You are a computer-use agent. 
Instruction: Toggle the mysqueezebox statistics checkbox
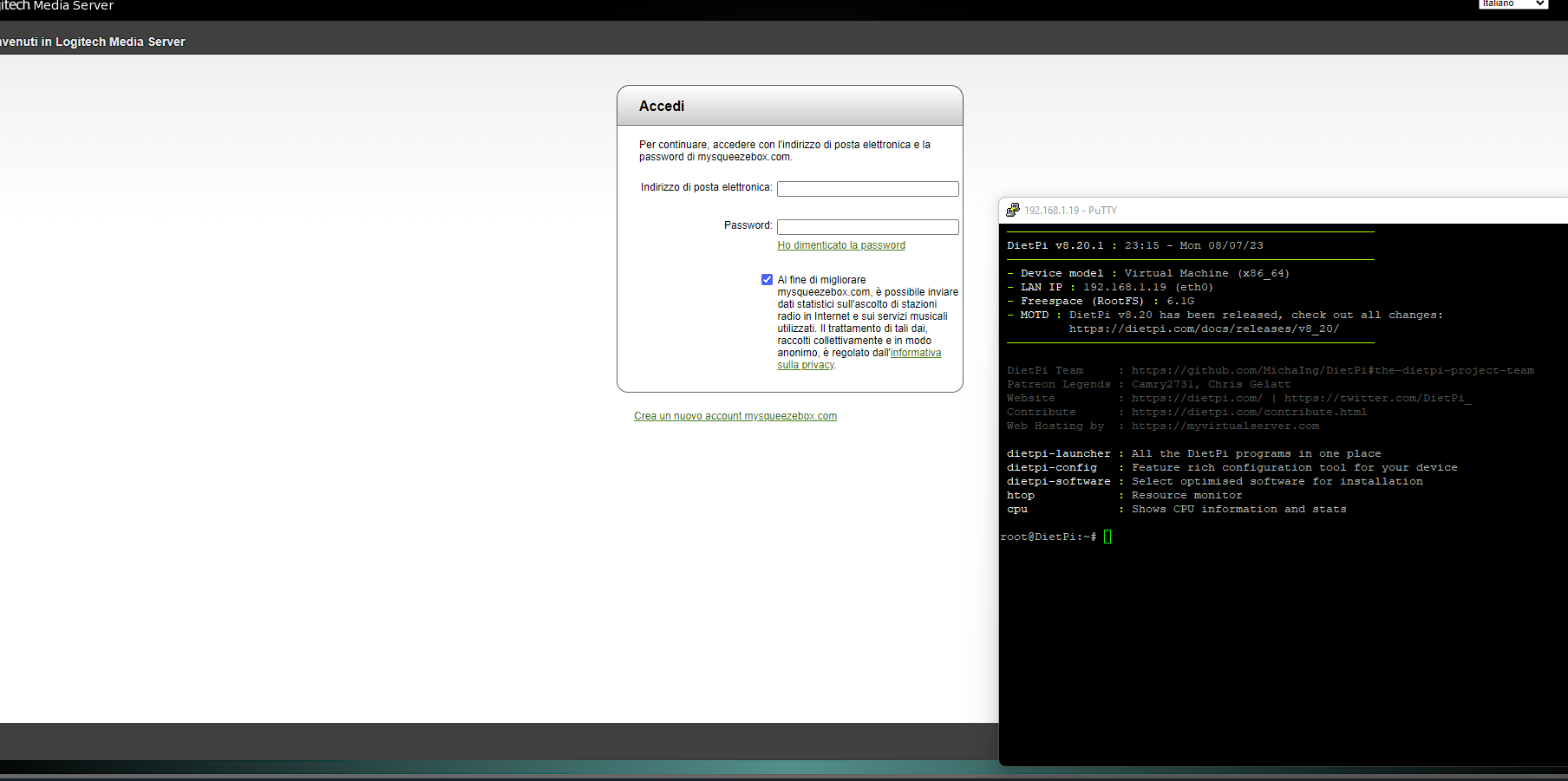click(767, 279)
